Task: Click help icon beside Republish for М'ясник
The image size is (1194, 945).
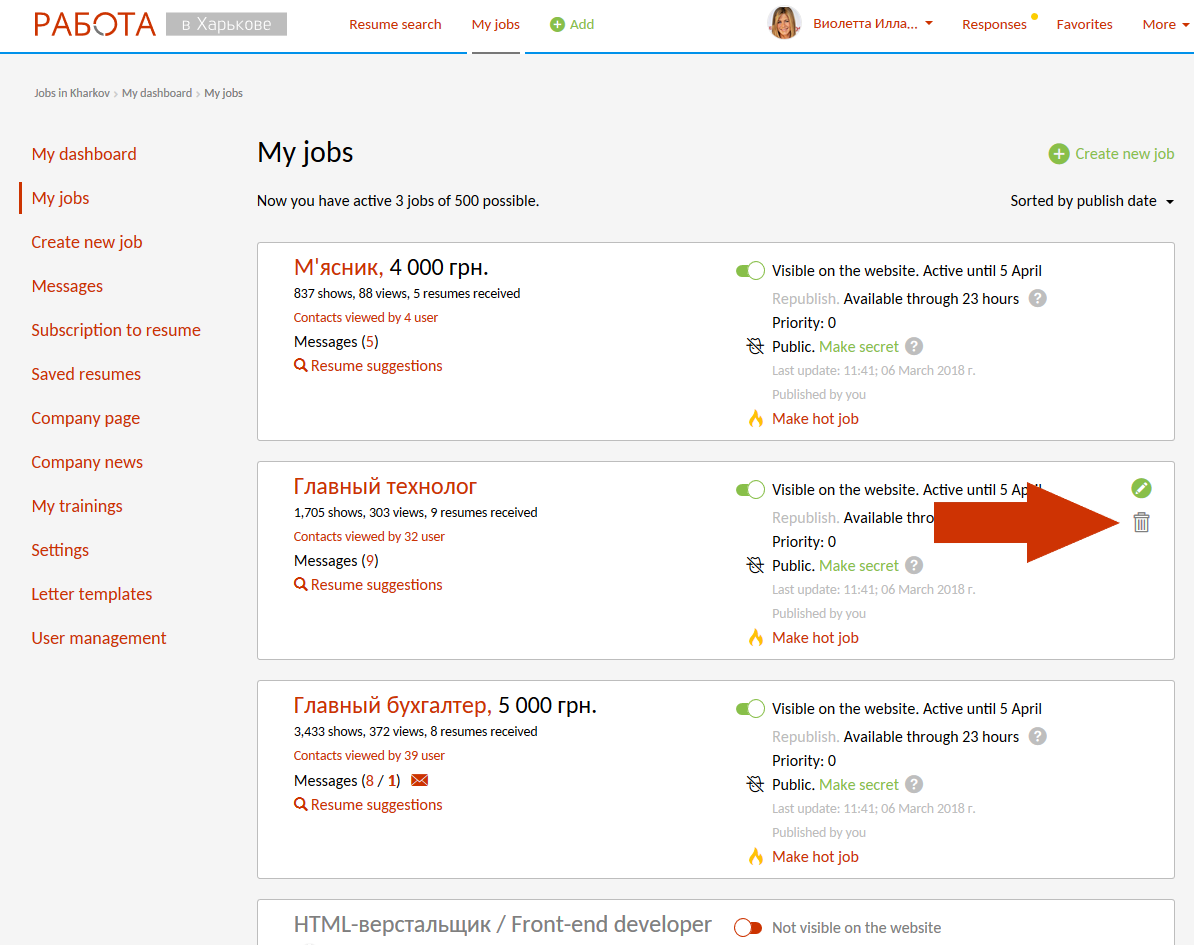Action: pyautogui.click(x=1037, y=298)
